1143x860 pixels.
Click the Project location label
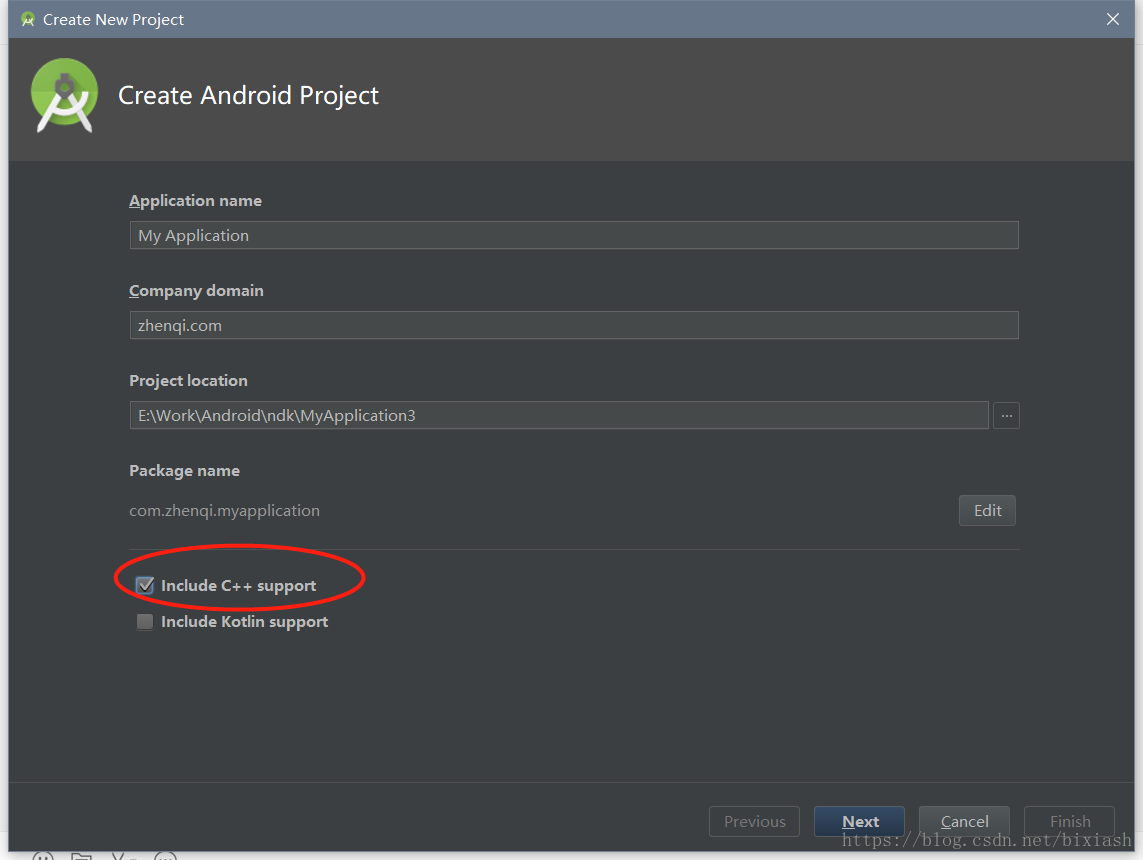tap(188, 380)
